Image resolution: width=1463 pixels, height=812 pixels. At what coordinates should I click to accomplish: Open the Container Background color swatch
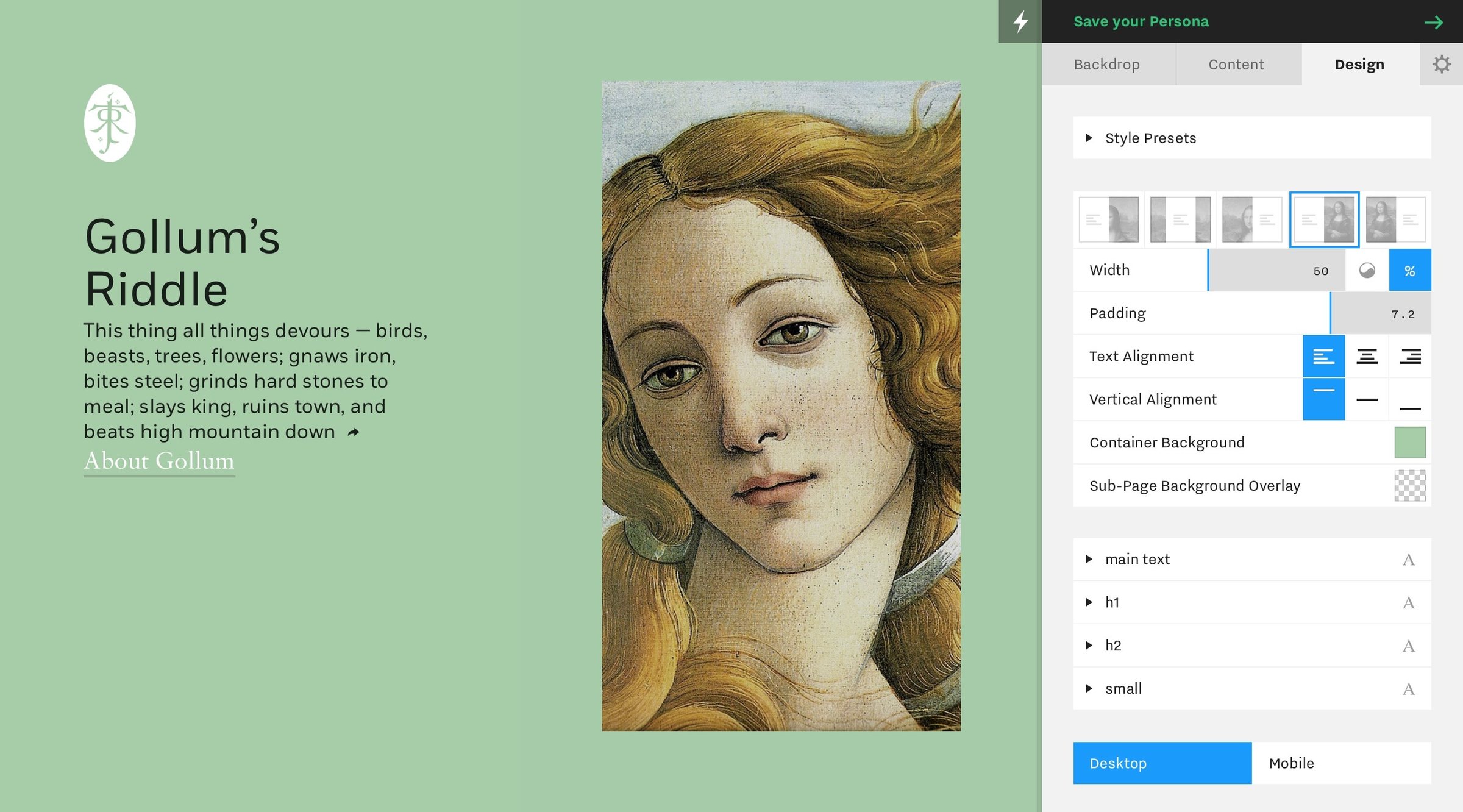click(x=1410, y=443)
